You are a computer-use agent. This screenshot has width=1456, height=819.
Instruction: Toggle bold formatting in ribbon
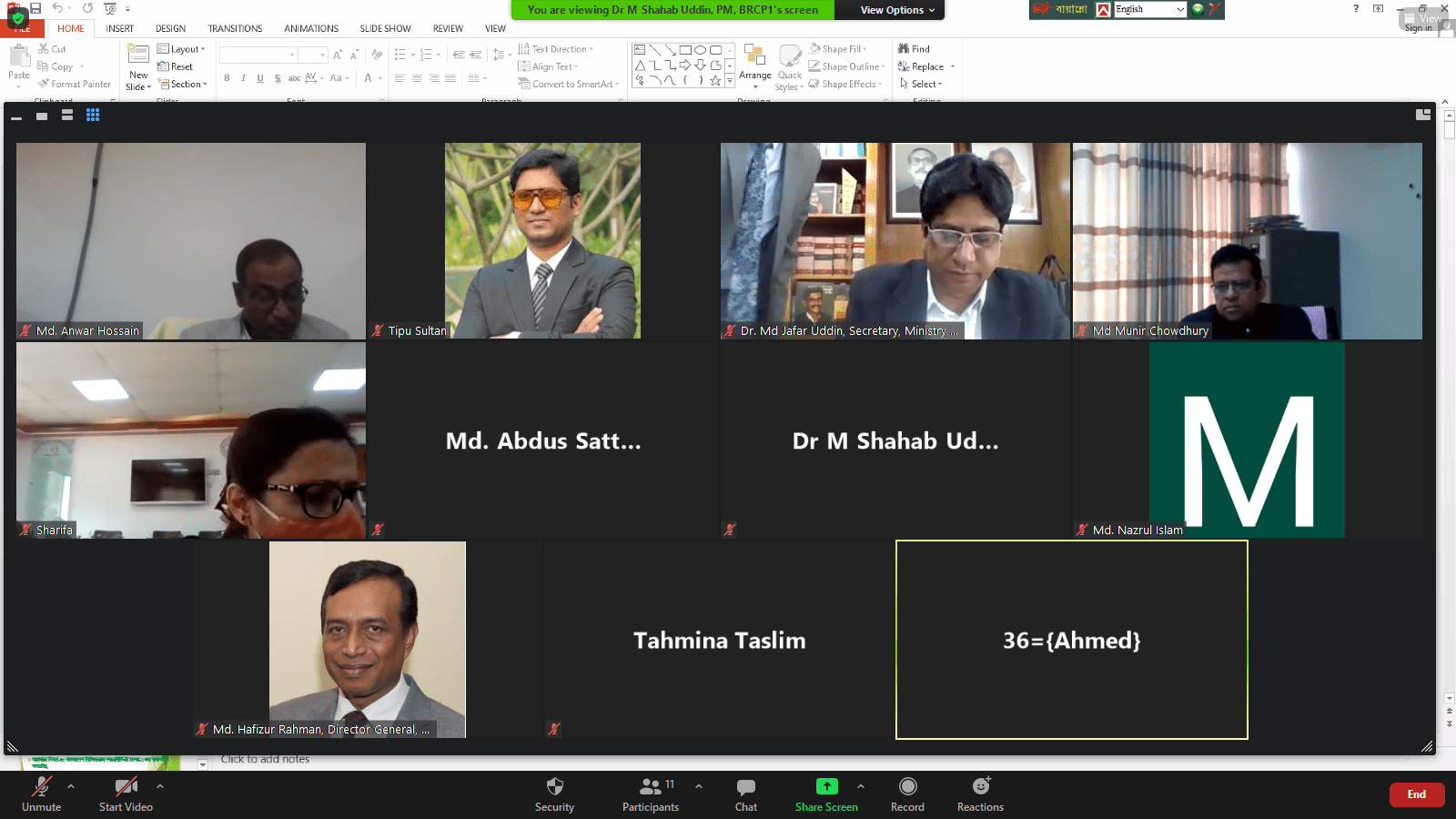pyautogui.click(x=227, y=78)
